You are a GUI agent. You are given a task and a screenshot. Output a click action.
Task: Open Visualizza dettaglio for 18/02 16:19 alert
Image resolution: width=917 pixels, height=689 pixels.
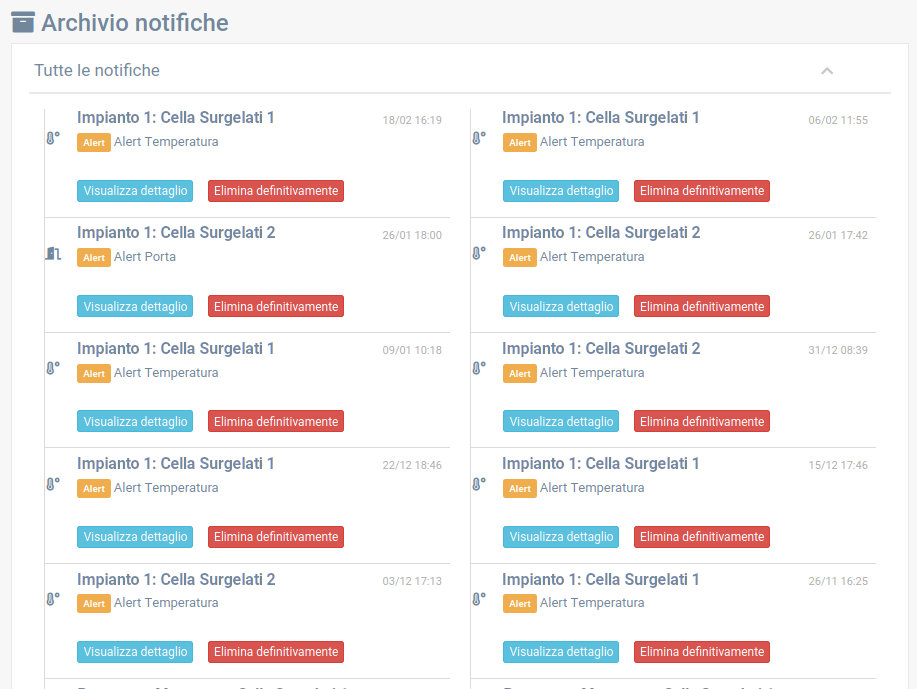(135, 191)
